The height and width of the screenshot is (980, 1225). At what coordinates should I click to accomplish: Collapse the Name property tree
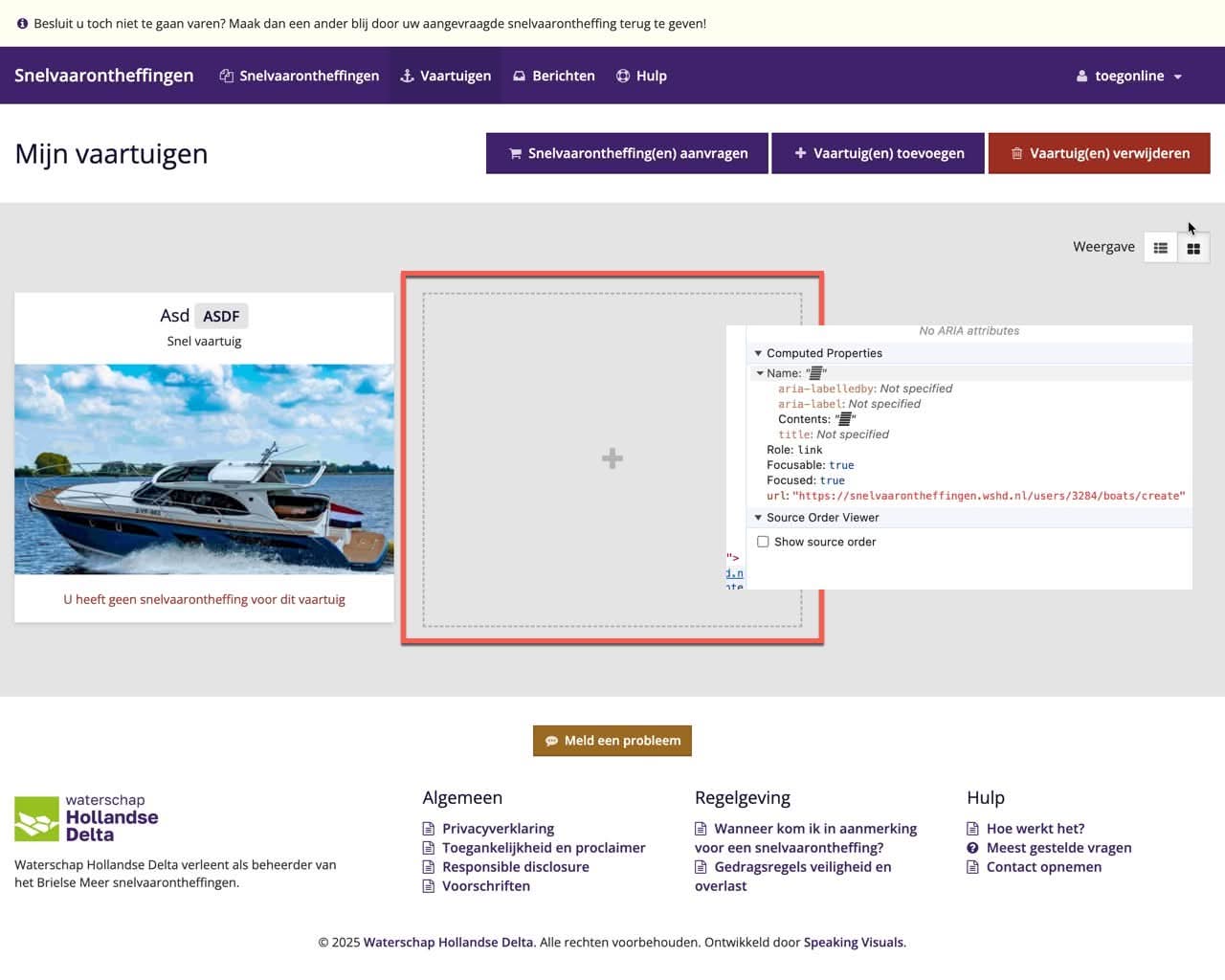pos(760,373)
